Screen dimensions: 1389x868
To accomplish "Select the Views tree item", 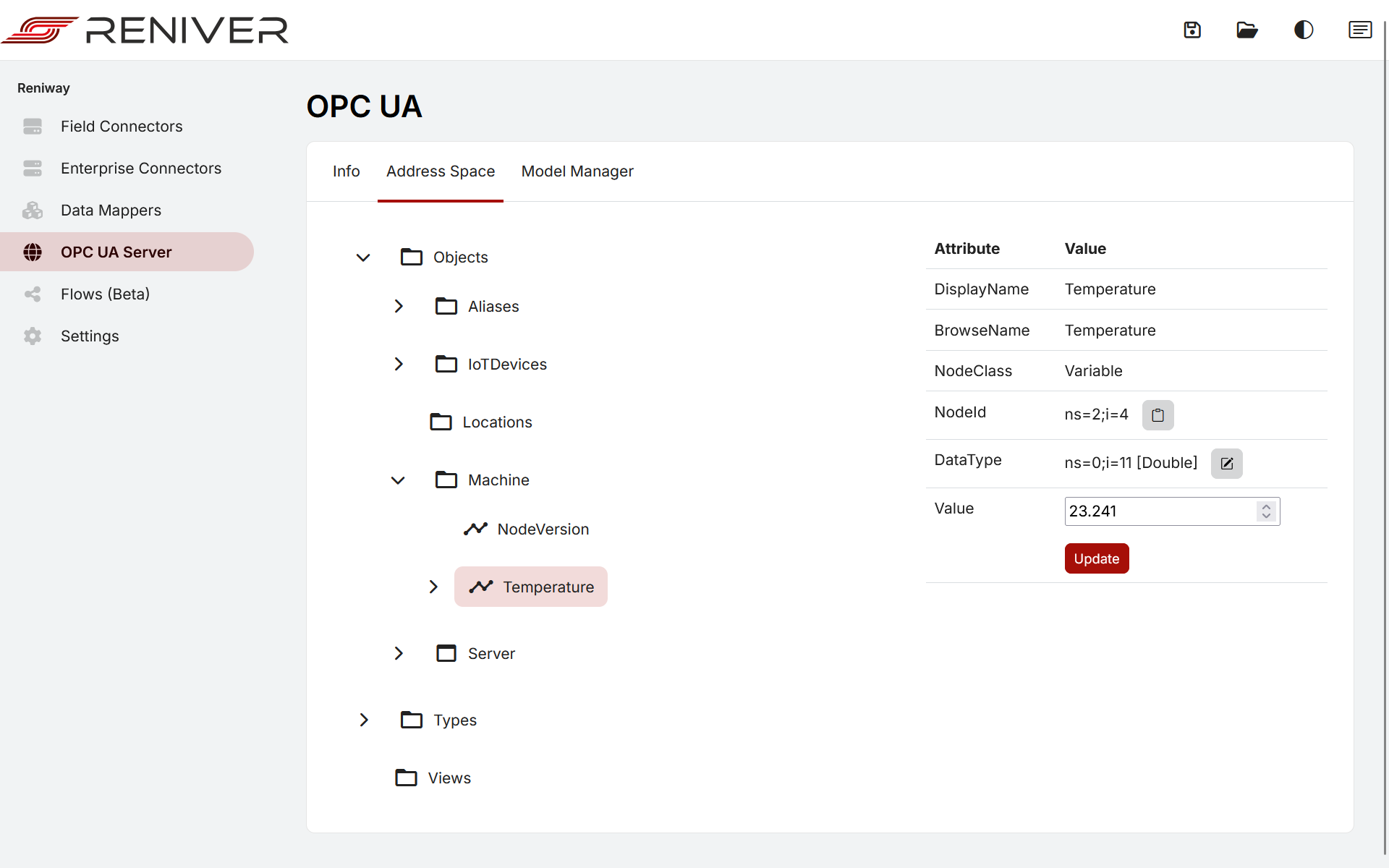I will point(433,778).
